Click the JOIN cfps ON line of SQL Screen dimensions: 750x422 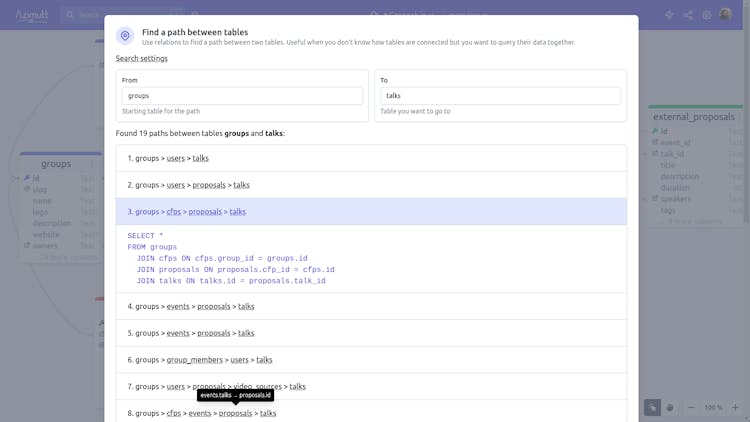point(222,258)
